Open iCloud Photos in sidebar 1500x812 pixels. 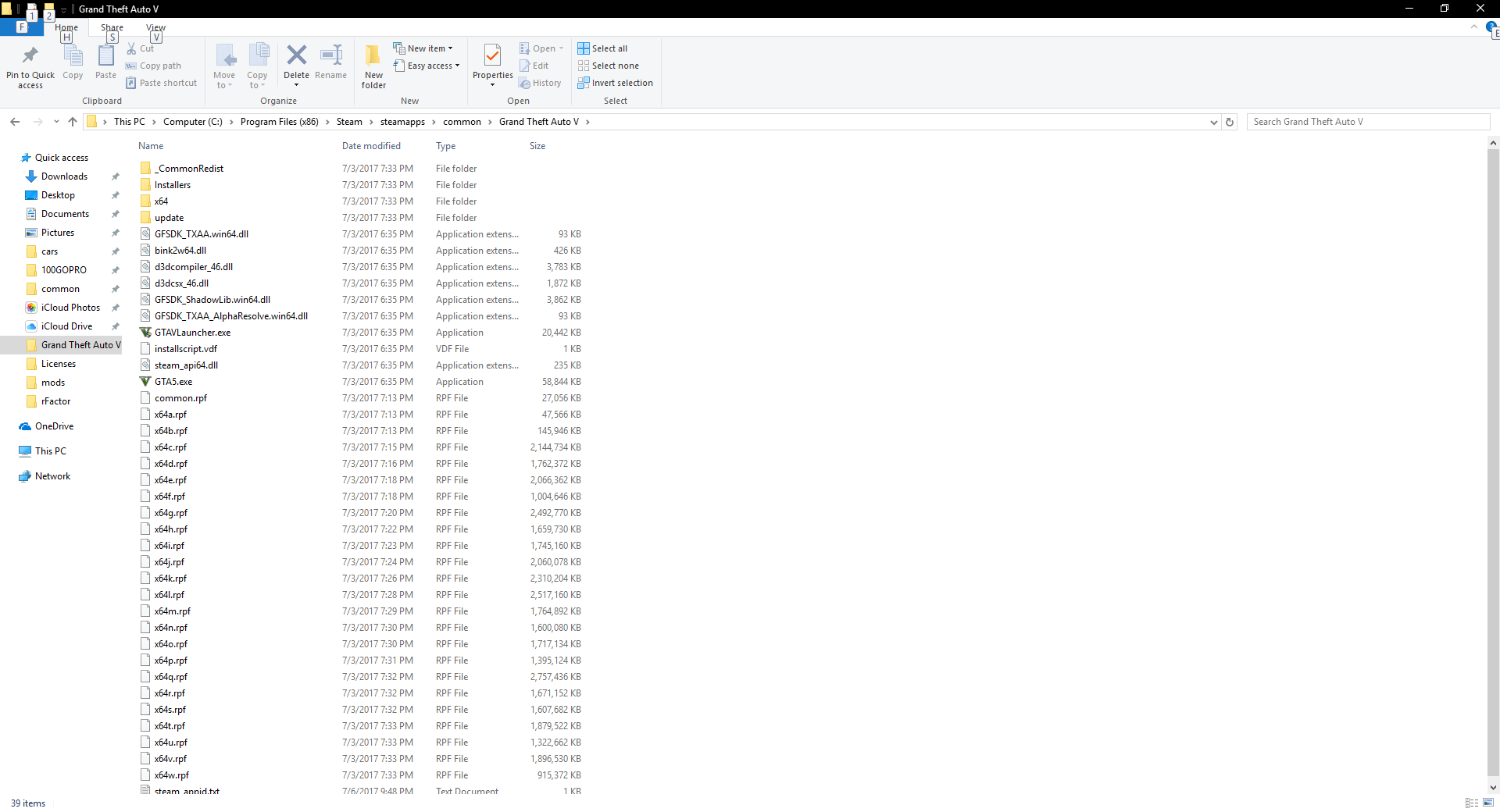[x=70, y=308]
